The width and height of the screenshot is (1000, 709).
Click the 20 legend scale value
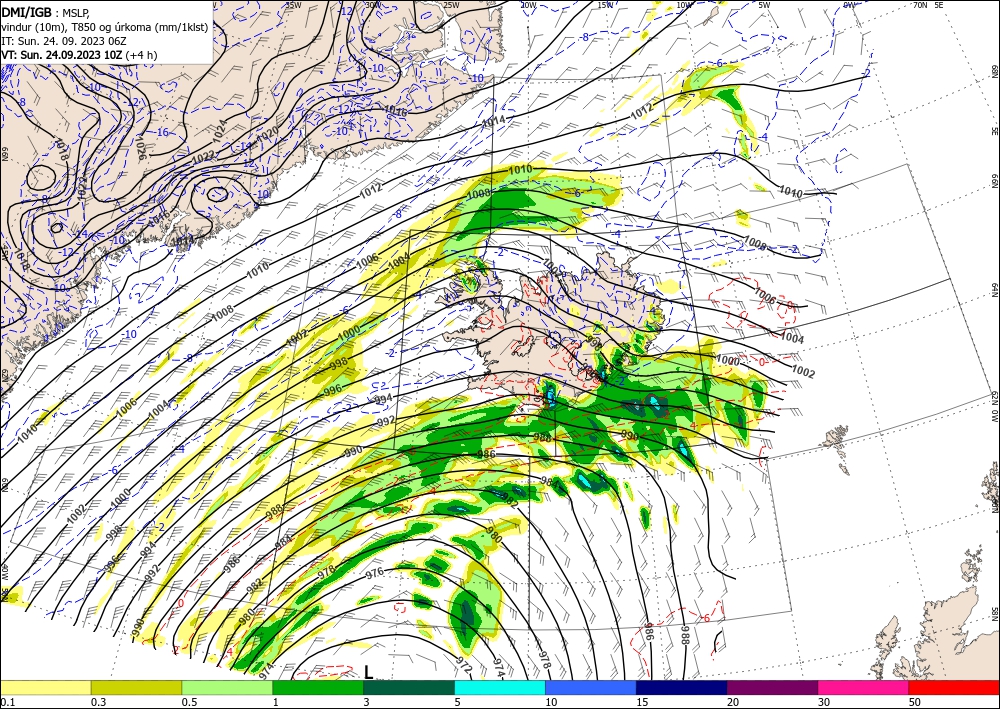(733, 702)
